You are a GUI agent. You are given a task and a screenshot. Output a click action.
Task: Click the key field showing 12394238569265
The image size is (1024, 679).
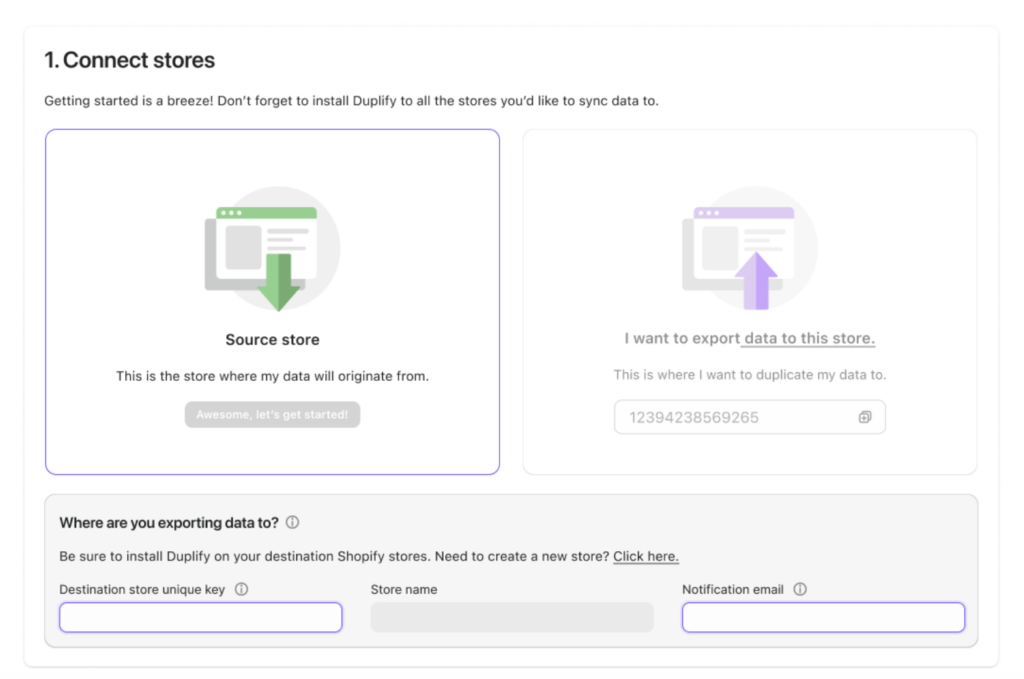(x=735, y=417)
